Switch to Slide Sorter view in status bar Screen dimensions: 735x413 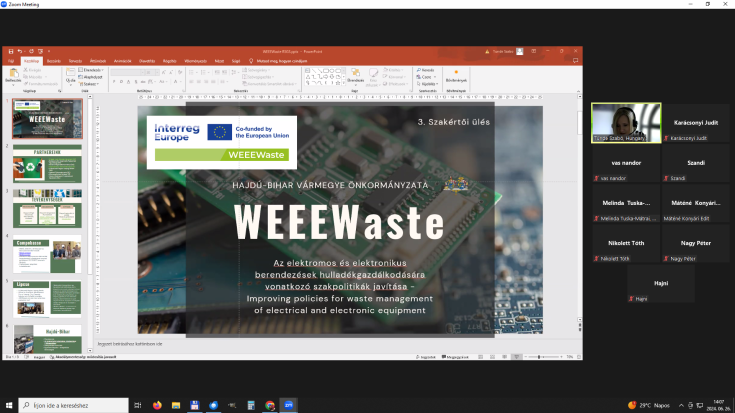pyautogui.click(x=492, y=357)
